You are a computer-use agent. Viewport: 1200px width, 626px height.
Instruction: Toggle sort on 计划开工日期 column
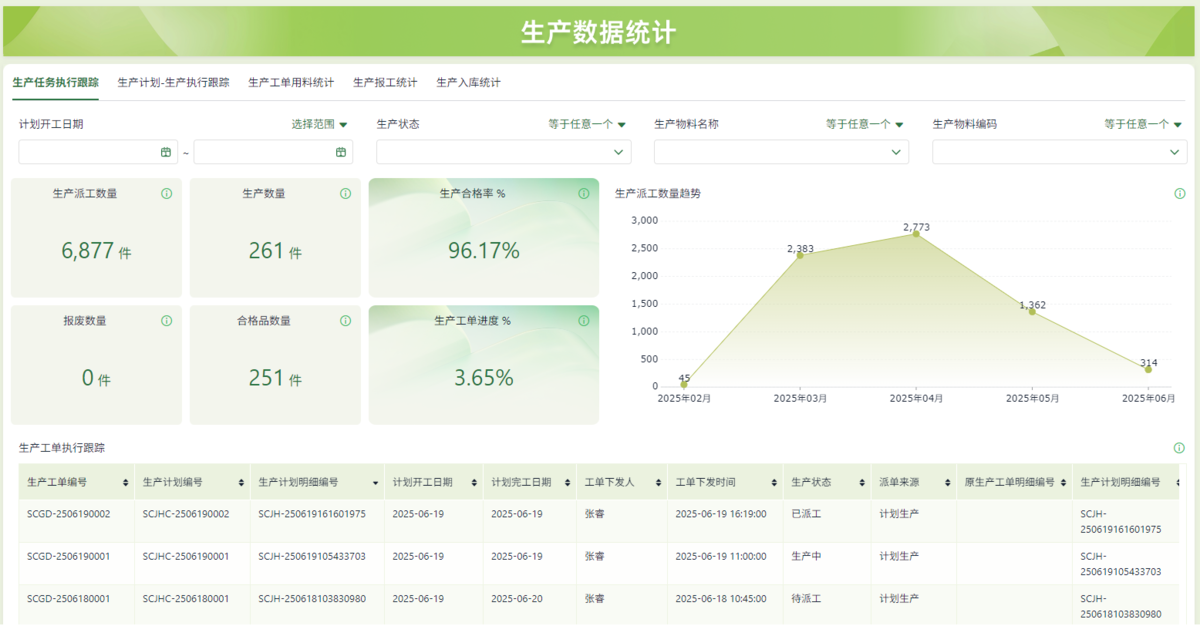[473, 483]
